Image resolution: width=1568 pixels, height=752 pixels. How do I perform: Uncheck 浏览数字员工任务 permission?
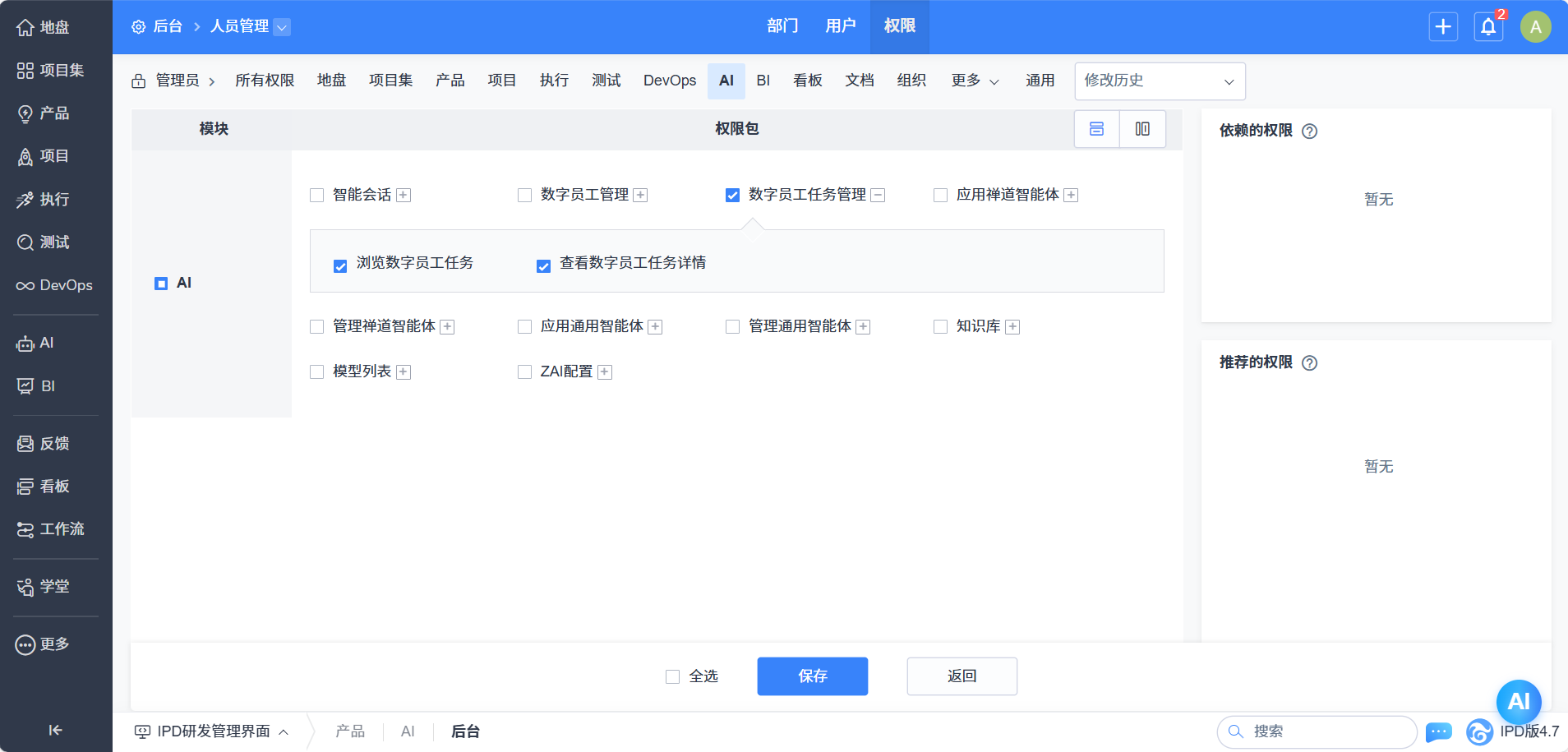[340, 266]
